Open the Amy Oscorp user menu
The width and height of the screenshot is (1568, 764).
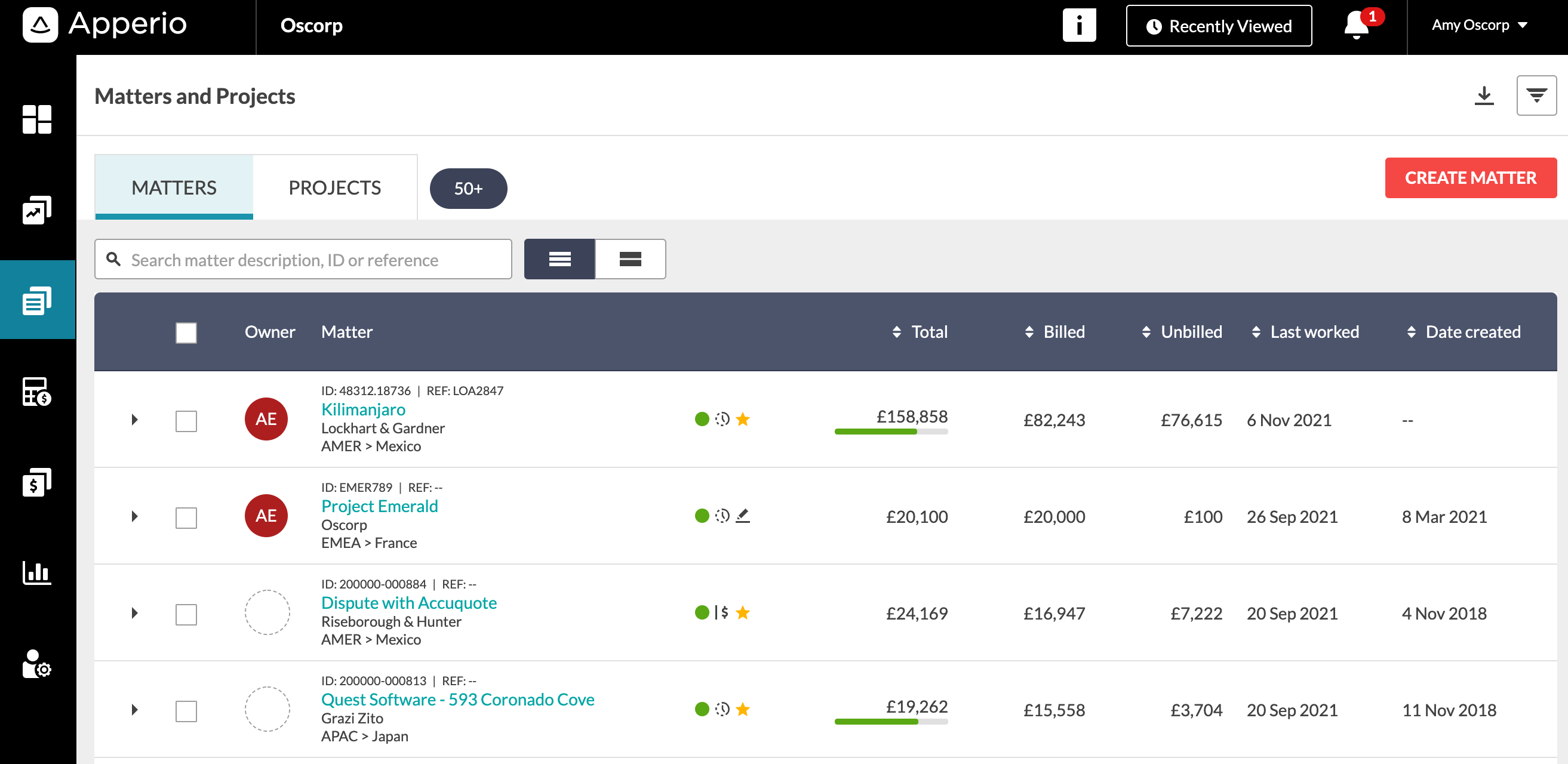click(x=1480, y=25)
